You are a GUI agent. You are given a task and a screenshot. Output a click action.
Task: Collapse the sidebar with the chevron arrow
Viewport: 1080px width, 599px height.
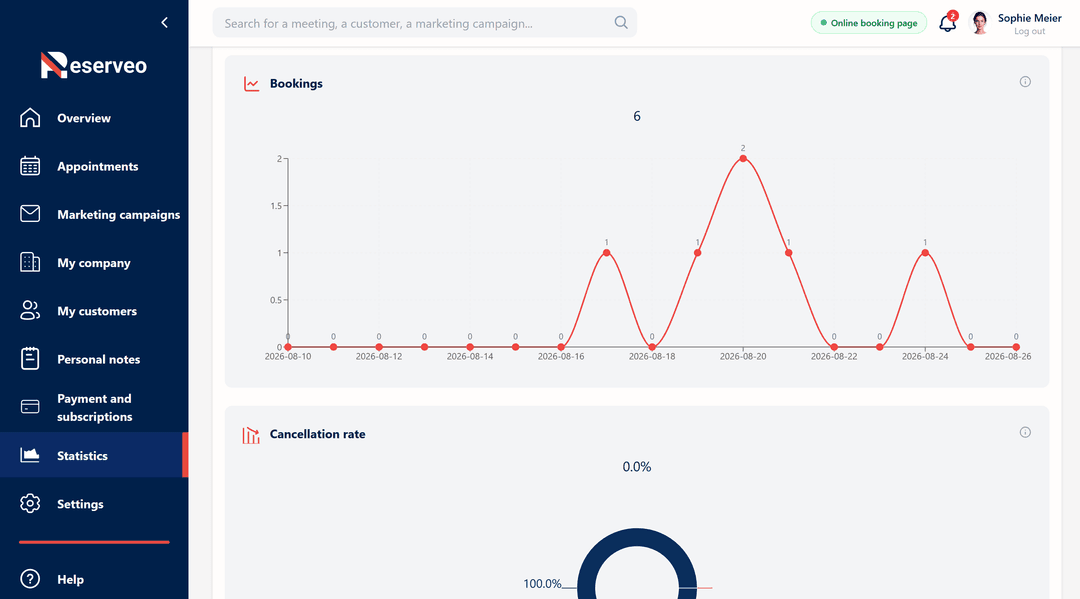164,23
